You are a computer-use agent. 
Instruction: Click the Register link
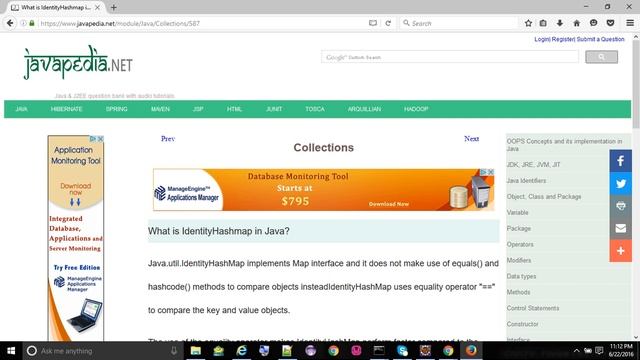coord(563,39)
